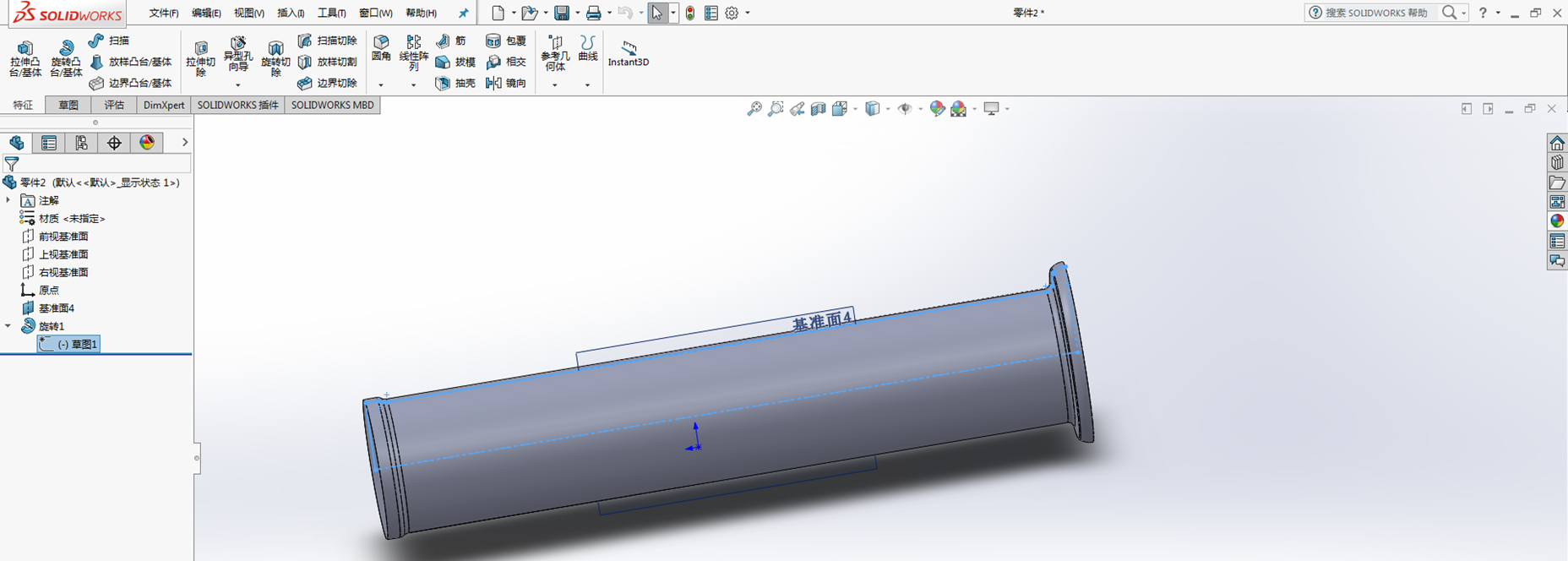Click the Zoom to Area icon
Viewport: 1568px width, 561px height.
(776, 109)
